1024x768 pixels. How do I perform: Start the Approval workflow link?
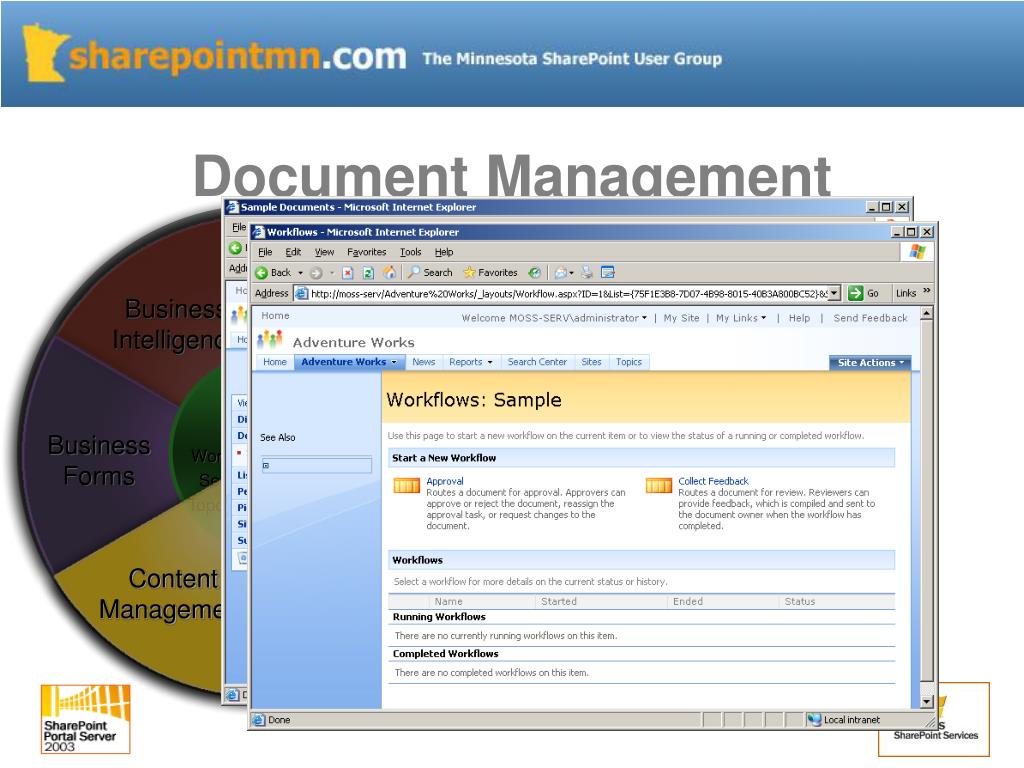coord(445,481)
